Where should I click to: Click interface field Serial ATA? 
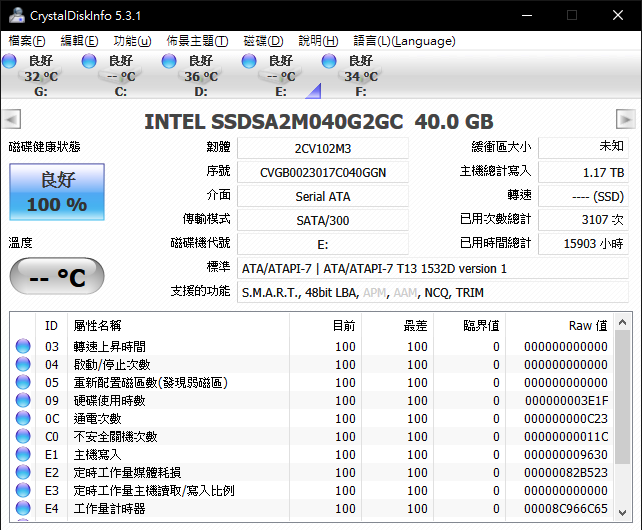(x=323, y=196)
